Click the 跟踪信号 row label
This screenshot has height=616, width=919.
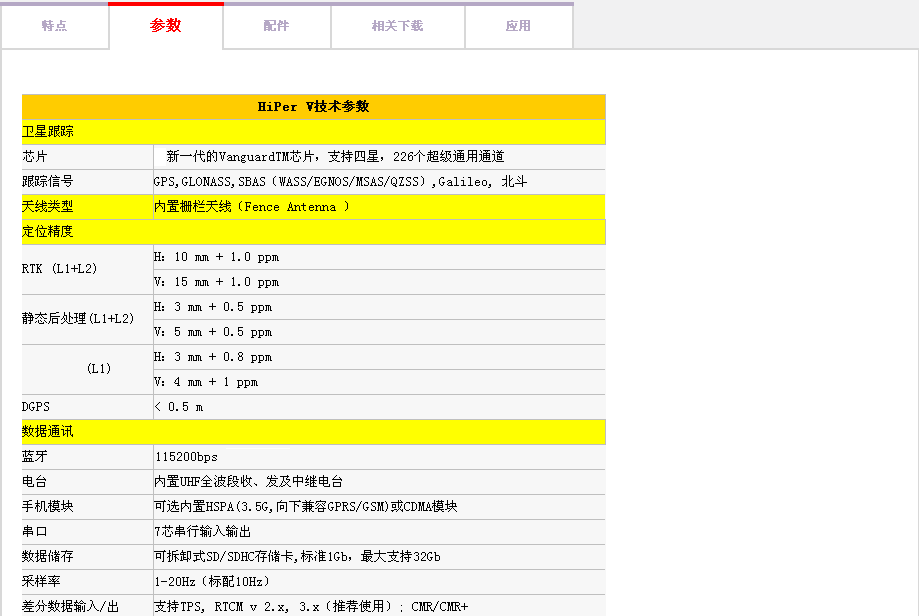click(48, 182)
